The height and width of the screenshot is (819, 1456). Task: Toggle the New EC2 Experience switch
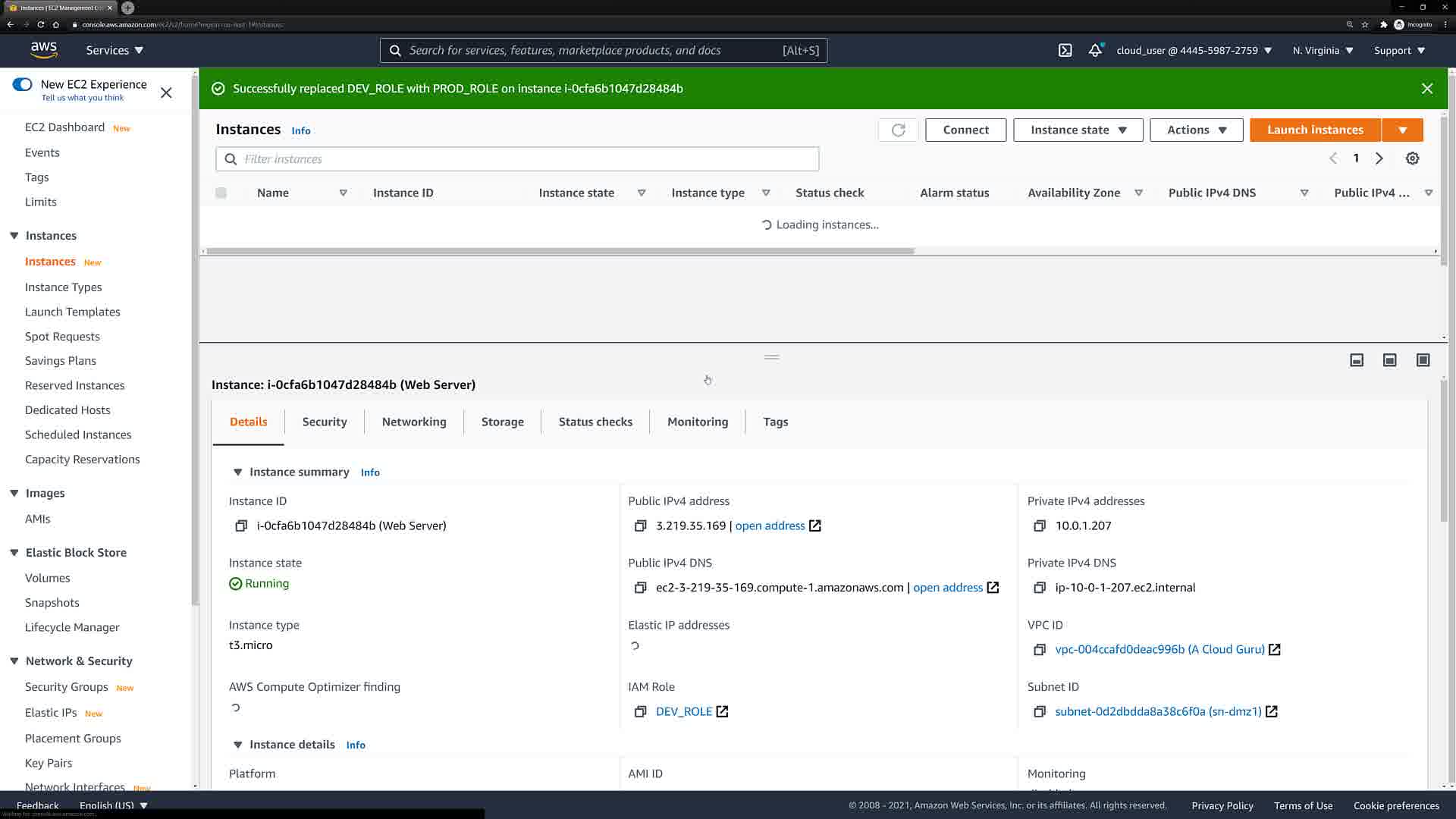pyautogui.click(x=23, y=84)
